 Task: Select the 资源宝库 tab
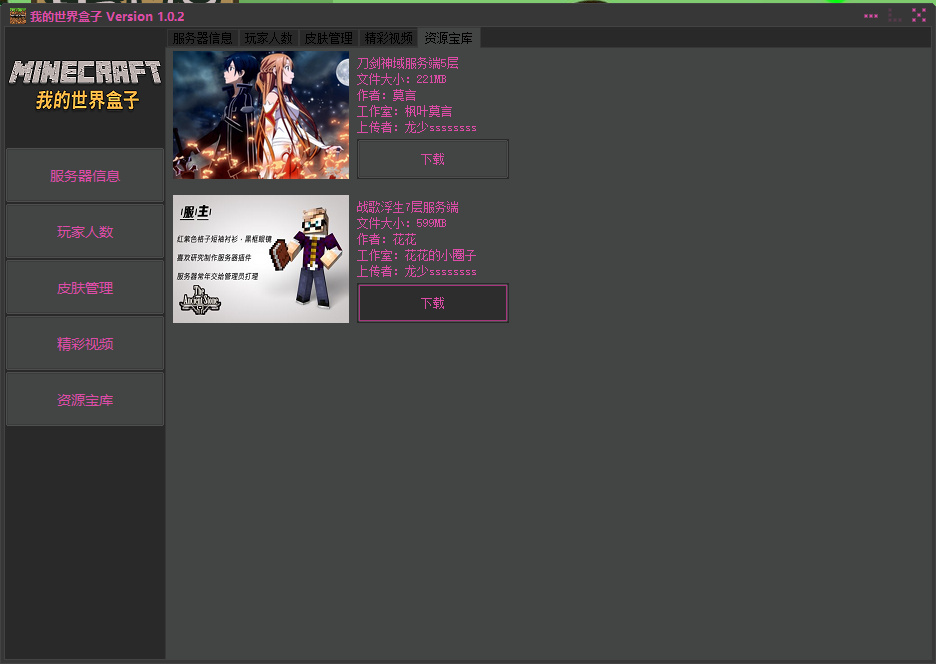pos(448,38)
